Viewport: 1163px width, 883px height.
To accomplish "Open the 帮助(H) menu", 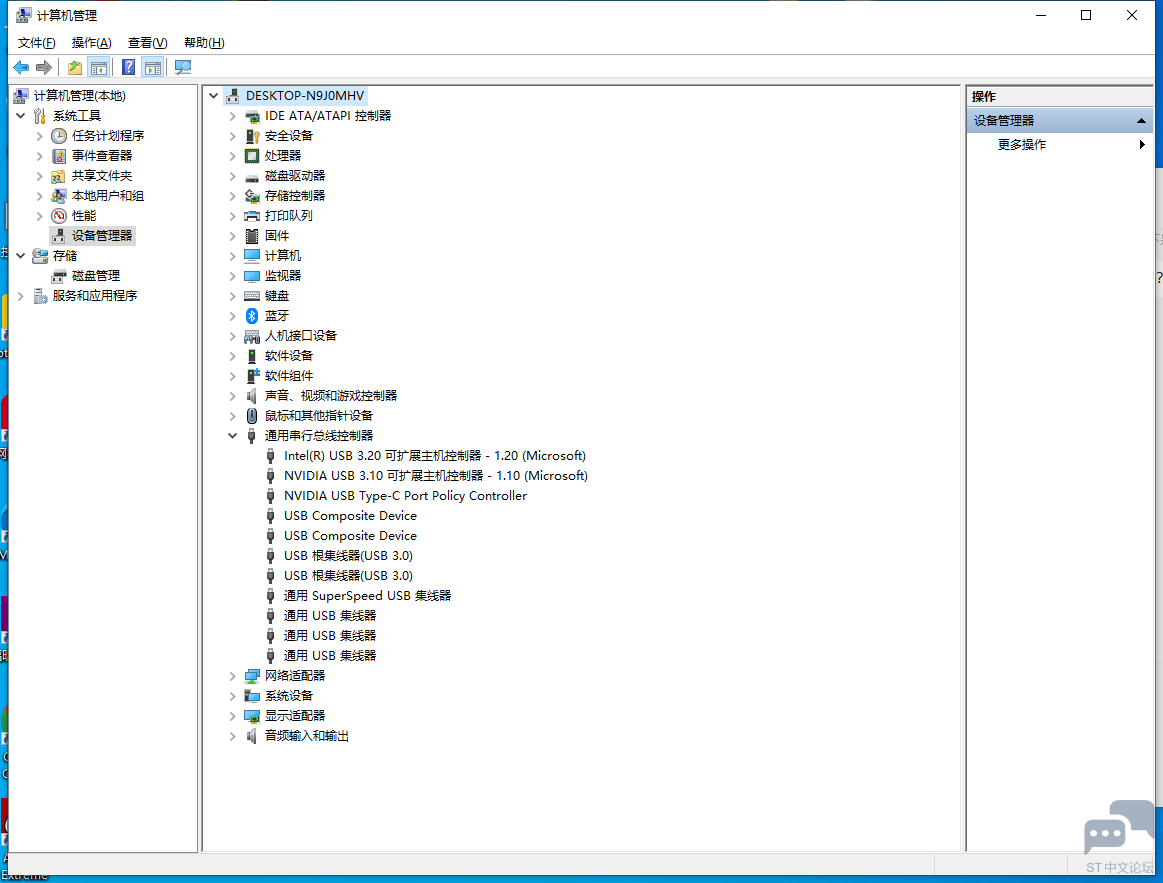I will click(x=204, y=43).
